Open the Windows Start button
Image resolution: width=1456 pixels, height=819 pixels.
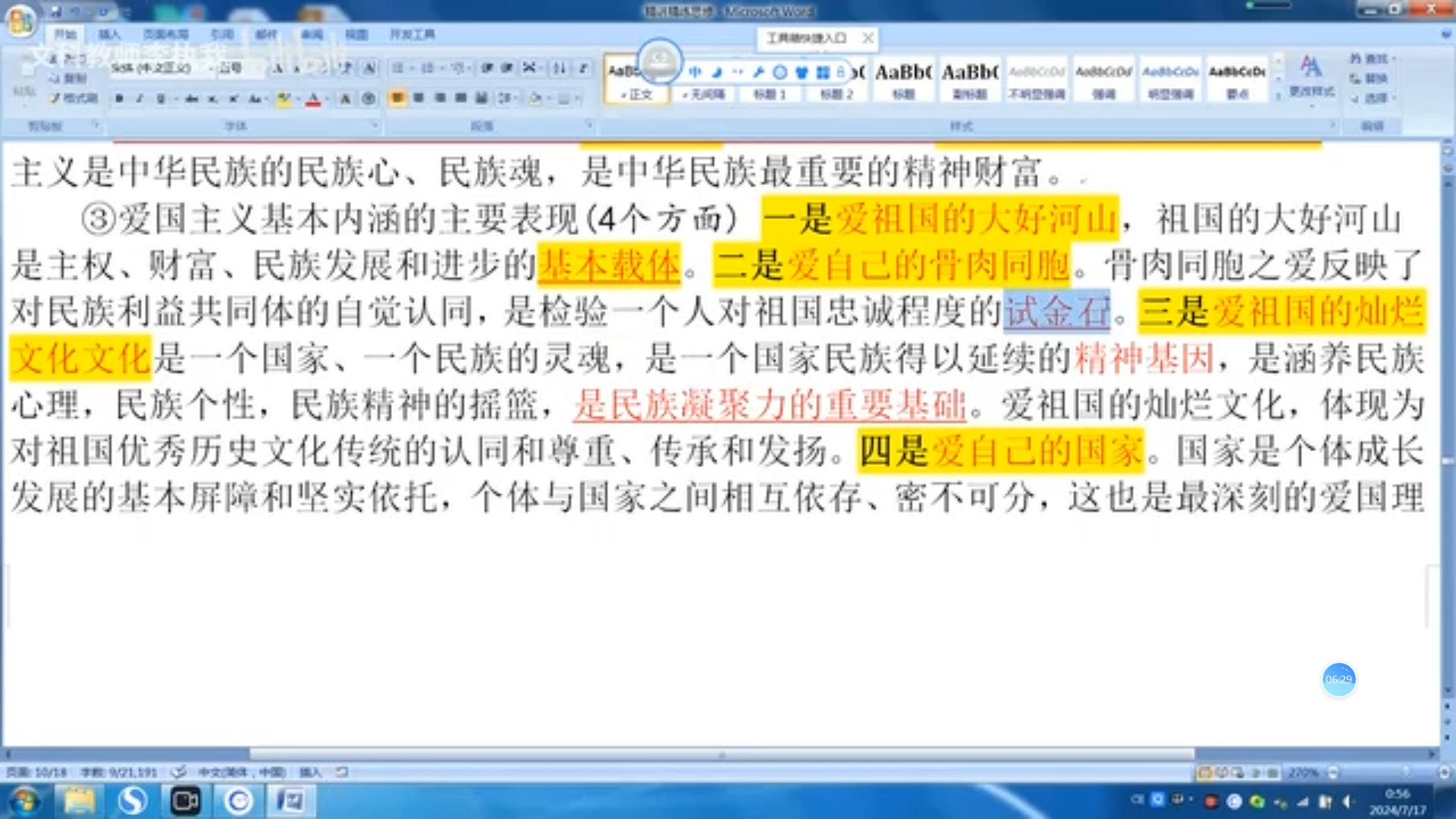click(24, 801)
